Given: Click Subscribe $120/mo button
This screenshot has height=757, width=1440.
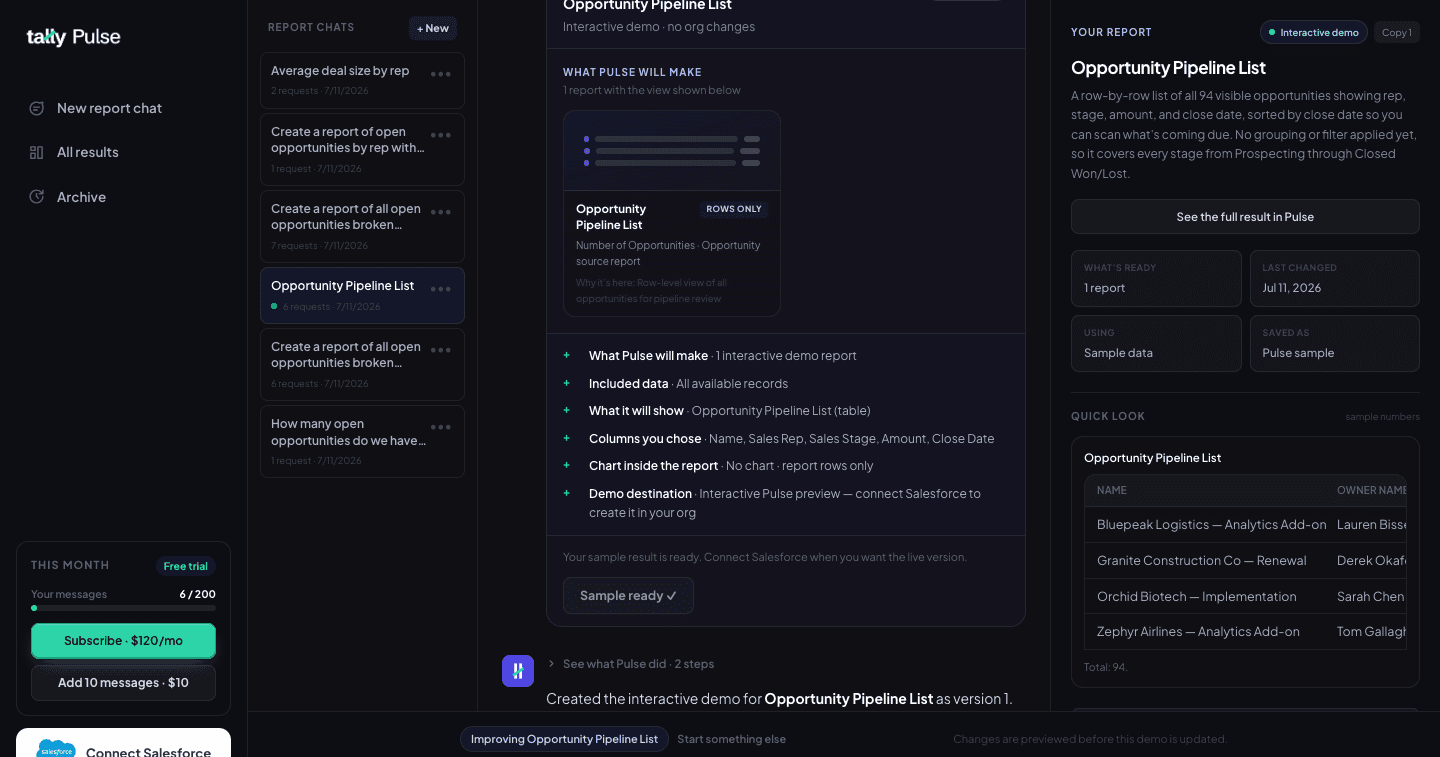Looking at the screenshot, I should click(123, 640).
